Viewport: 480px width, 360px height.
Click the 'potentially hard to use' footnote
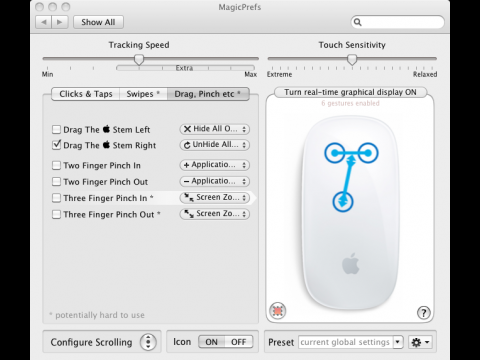pyautogui.click(x=97, y=315)
